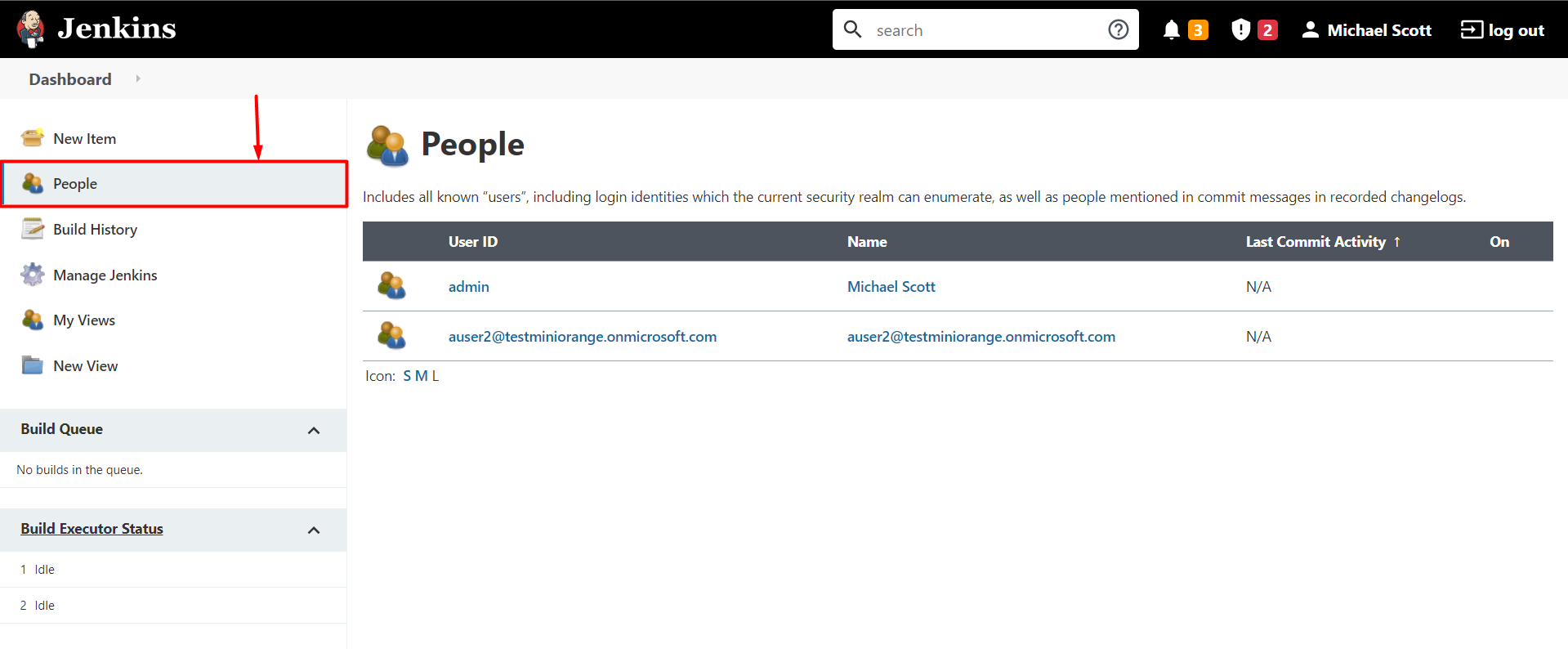Open Michael Scott name link in table
This screenshot has width=1568, height=649.
pos(891,287)
